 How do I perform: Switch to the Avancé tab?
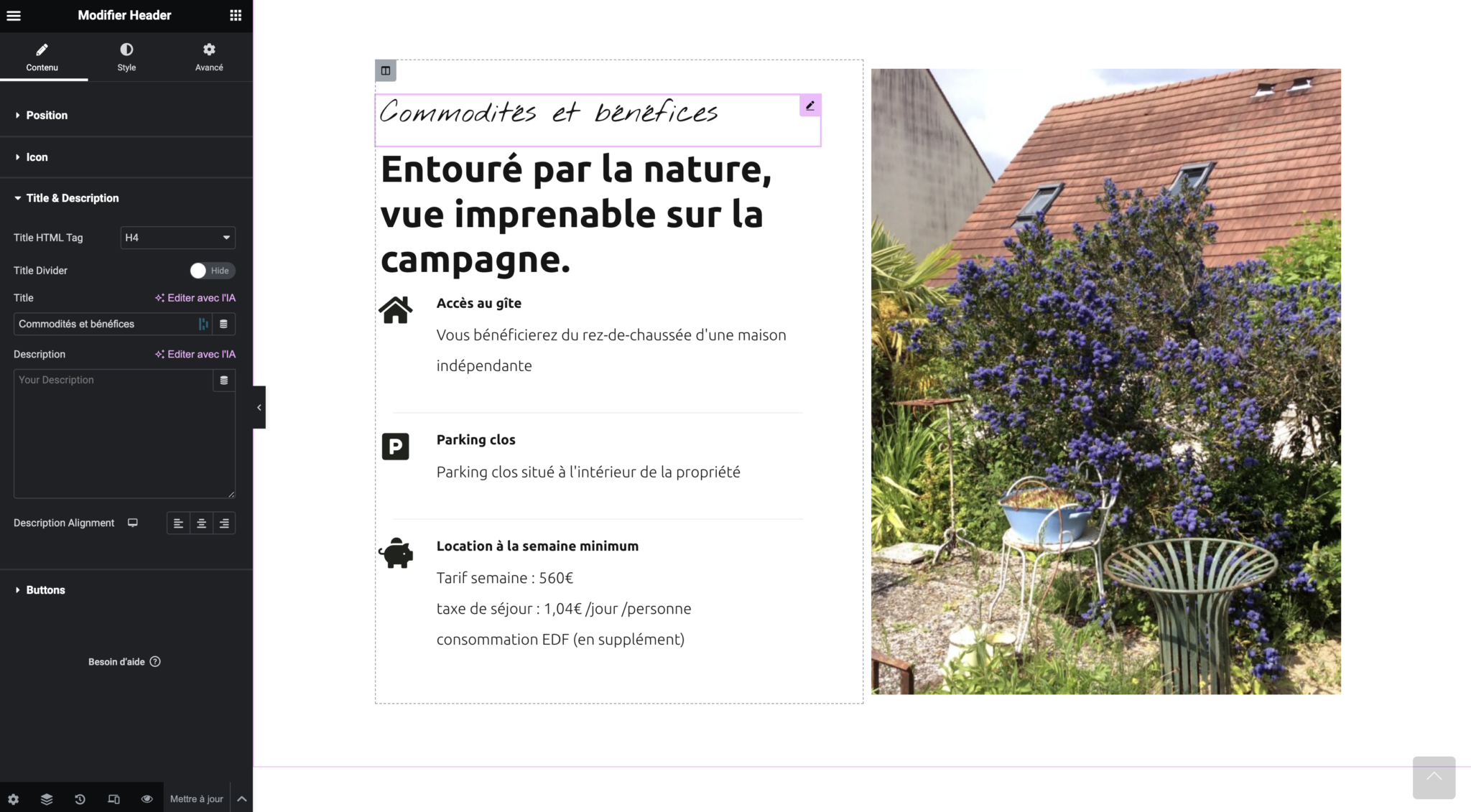coord(209,57)
